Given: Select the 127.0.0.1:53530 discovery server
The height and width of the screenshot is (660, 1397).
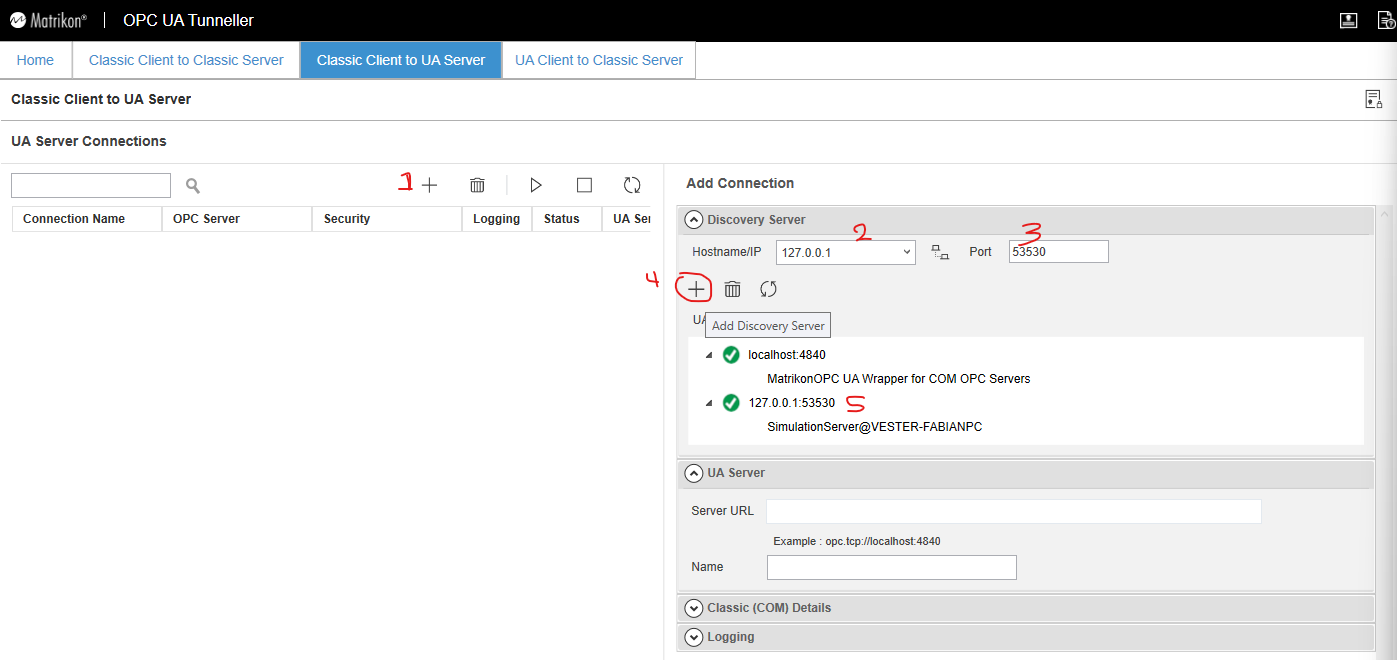Looking at the screenshot, I should point(791,403).
